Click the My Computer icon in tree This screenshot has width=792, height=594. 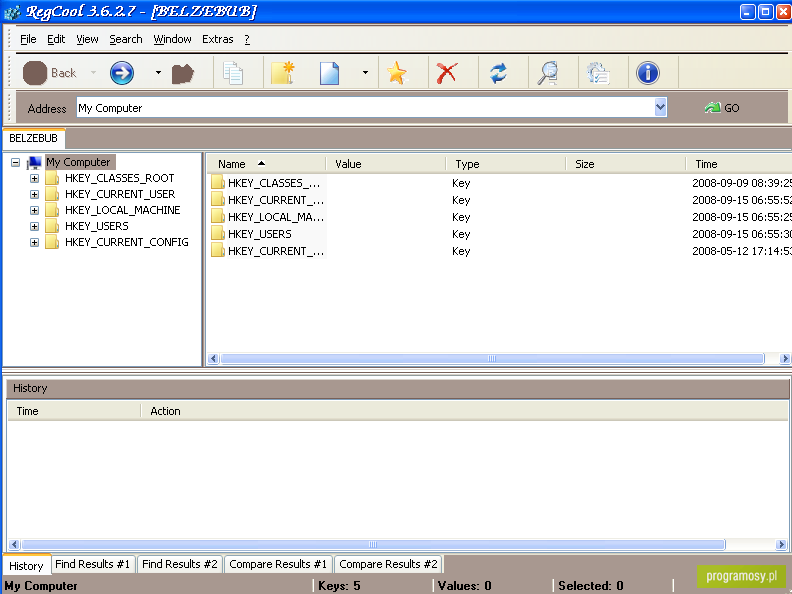coord(34,163)
